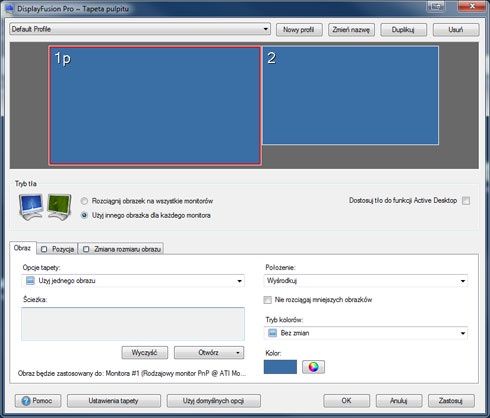Toggle the checkbox on the Pozycja tab

[44, 249]
